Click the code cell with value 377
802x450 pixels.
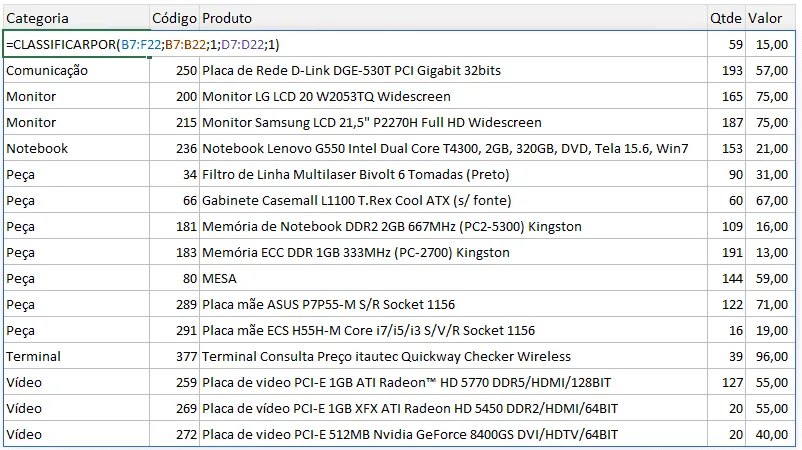pos(174,356)
